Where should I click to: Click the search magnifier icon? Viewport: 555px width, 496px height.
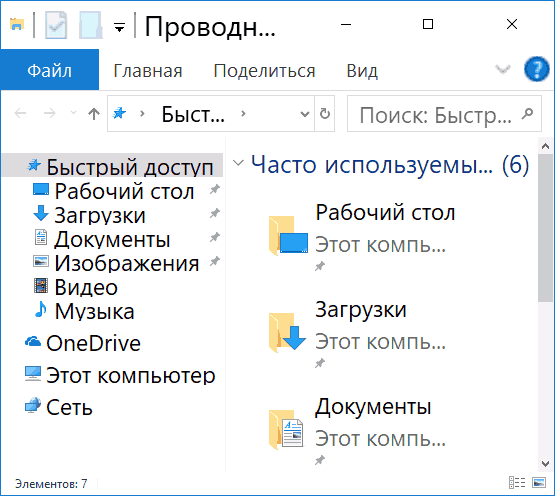pos(527,113)
